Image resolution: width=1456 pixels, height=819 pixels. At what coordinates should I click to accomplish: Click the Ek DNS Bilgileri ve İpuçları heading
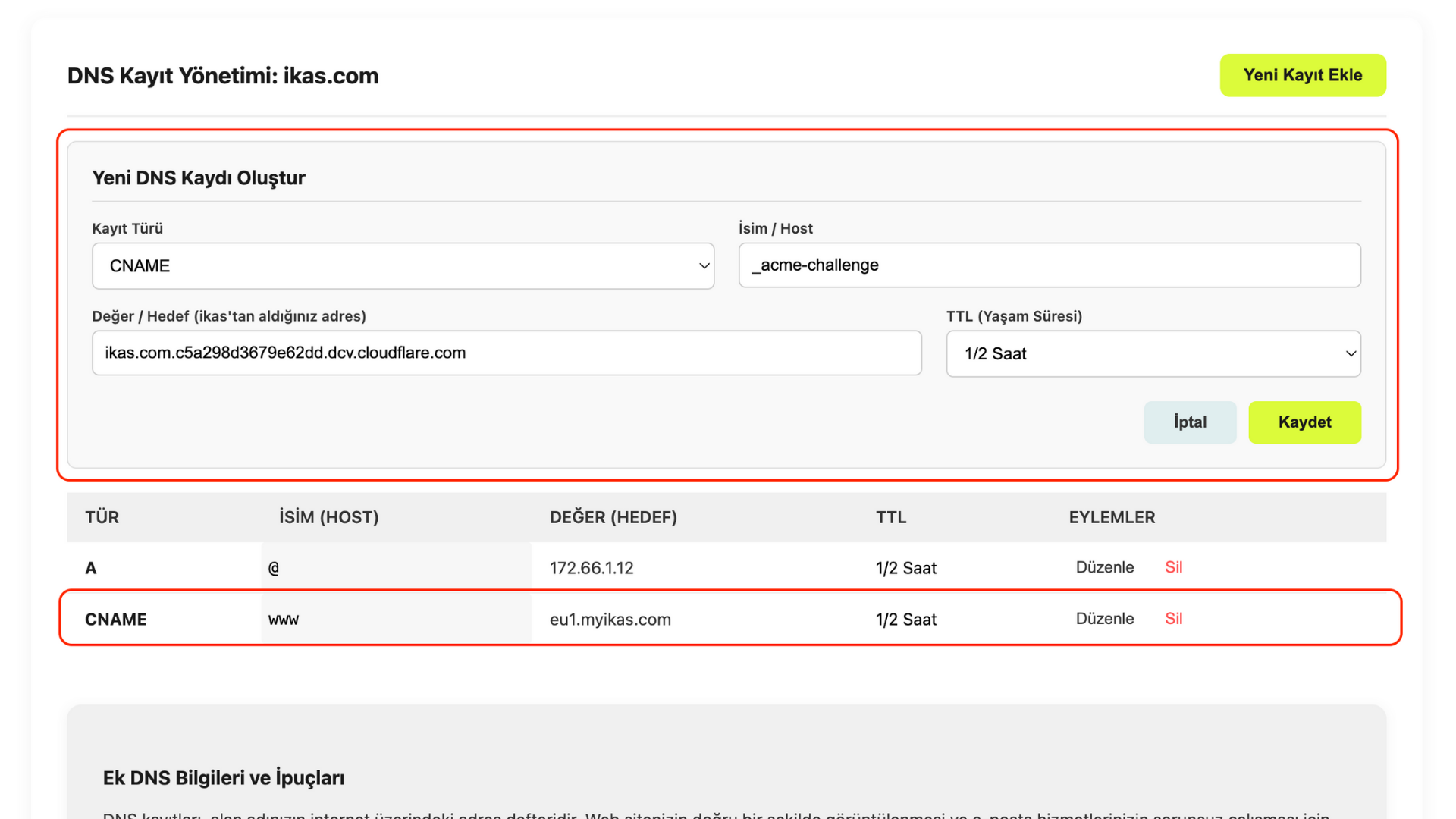coord(224,778)
